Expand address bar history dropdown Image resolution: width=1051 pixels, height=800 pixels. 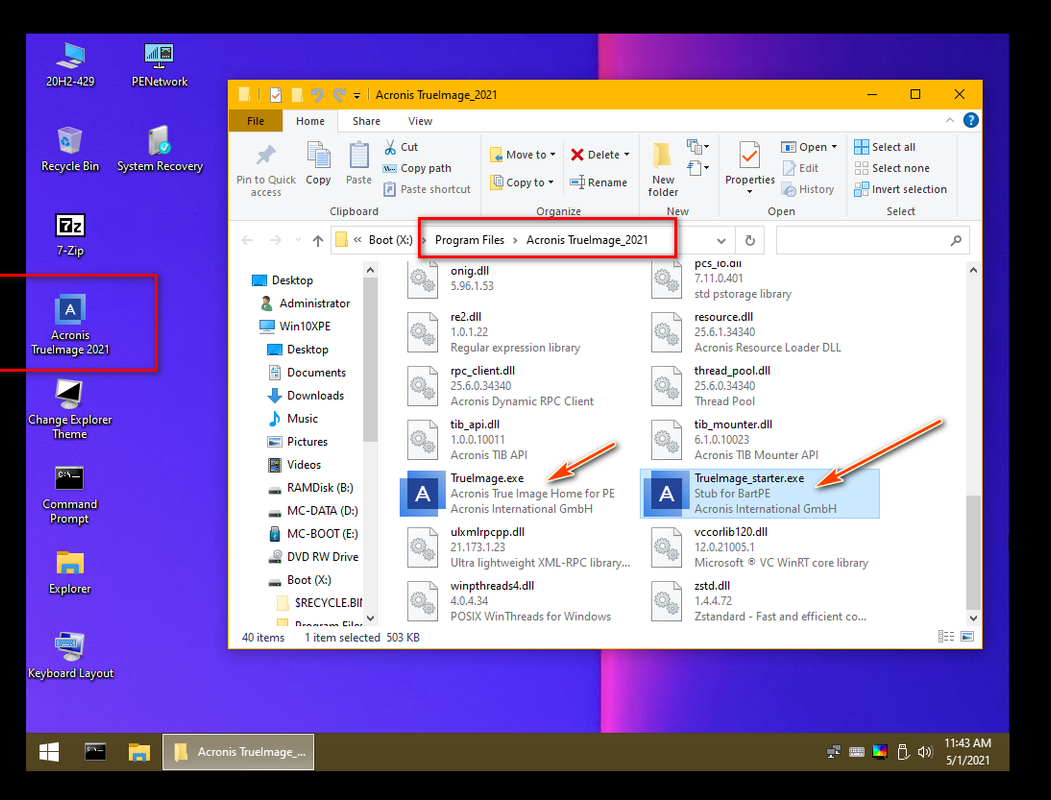point(721,241)
